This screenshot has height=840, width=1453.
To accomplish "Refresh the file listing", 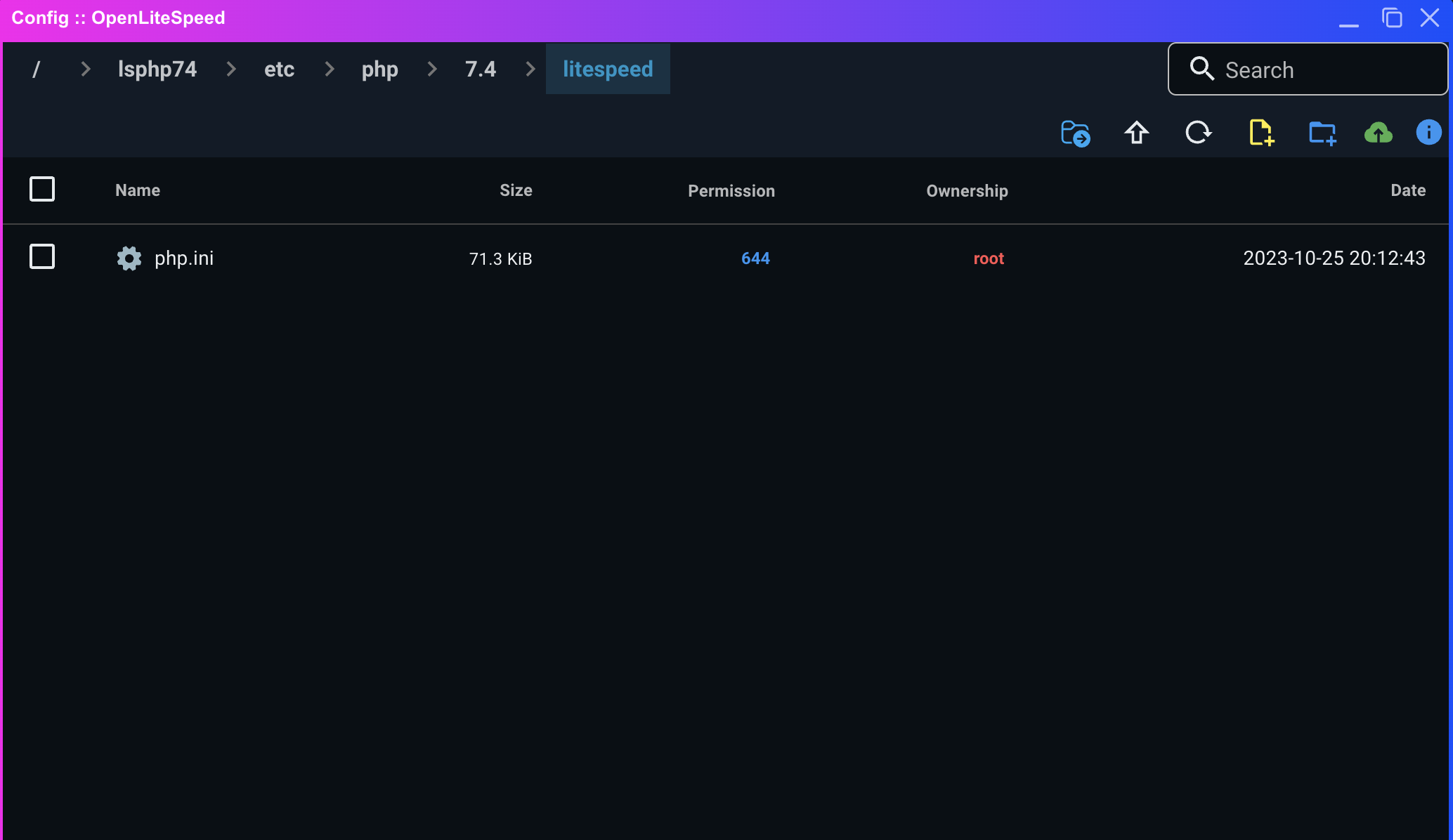I will pyautogui.click(x=1198, y=133).
